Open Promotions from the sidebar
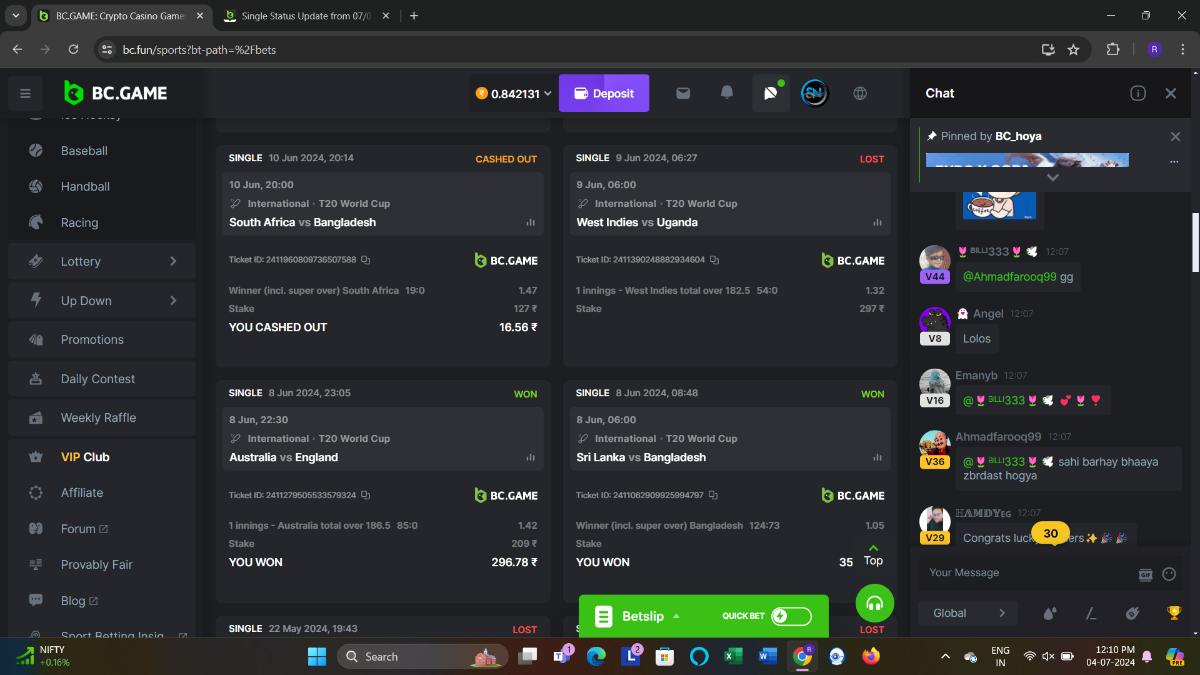The image size is (1200, 675). pos(92,340)
